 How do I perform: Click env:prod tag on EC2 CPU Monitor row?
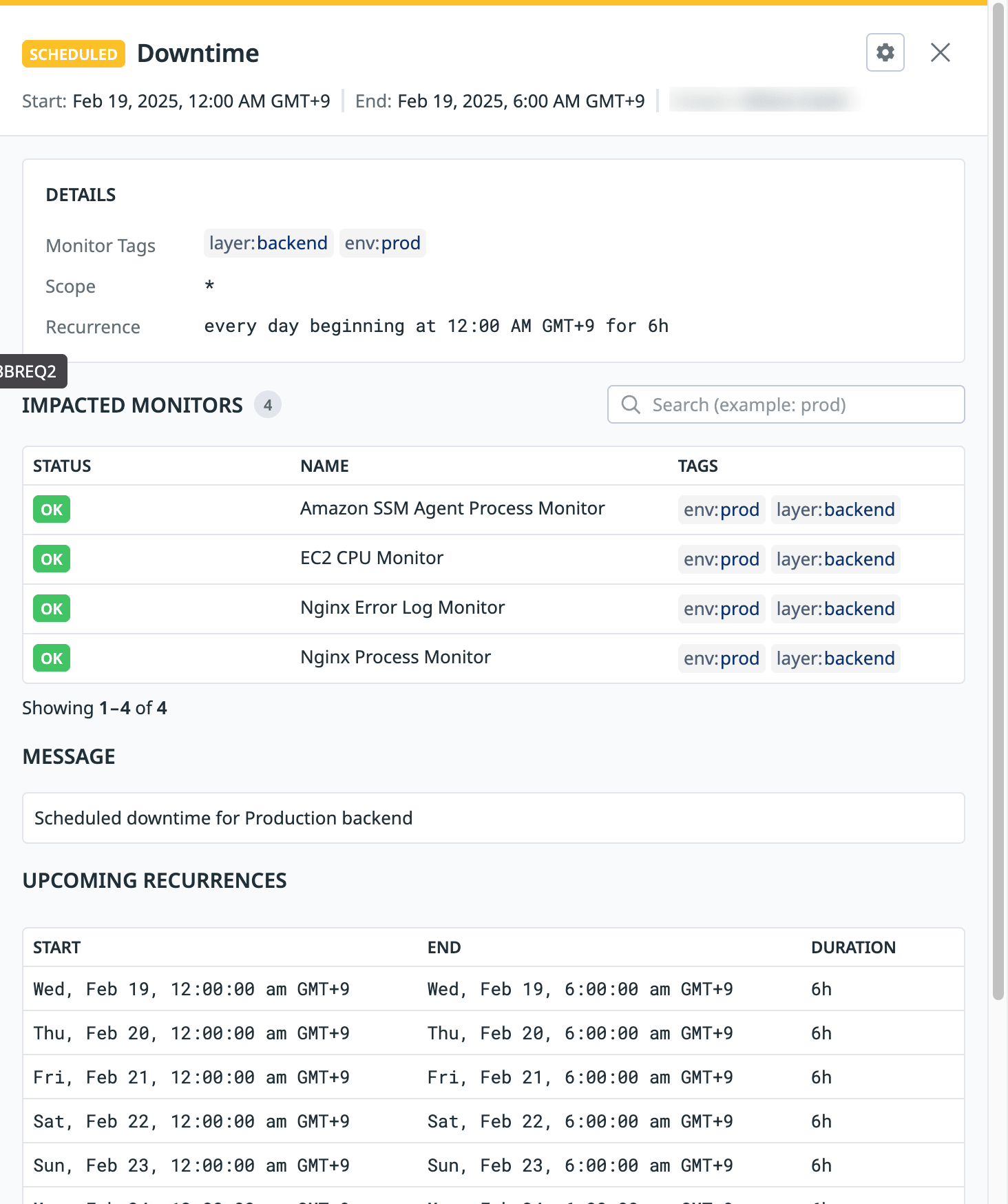point(722,559)
